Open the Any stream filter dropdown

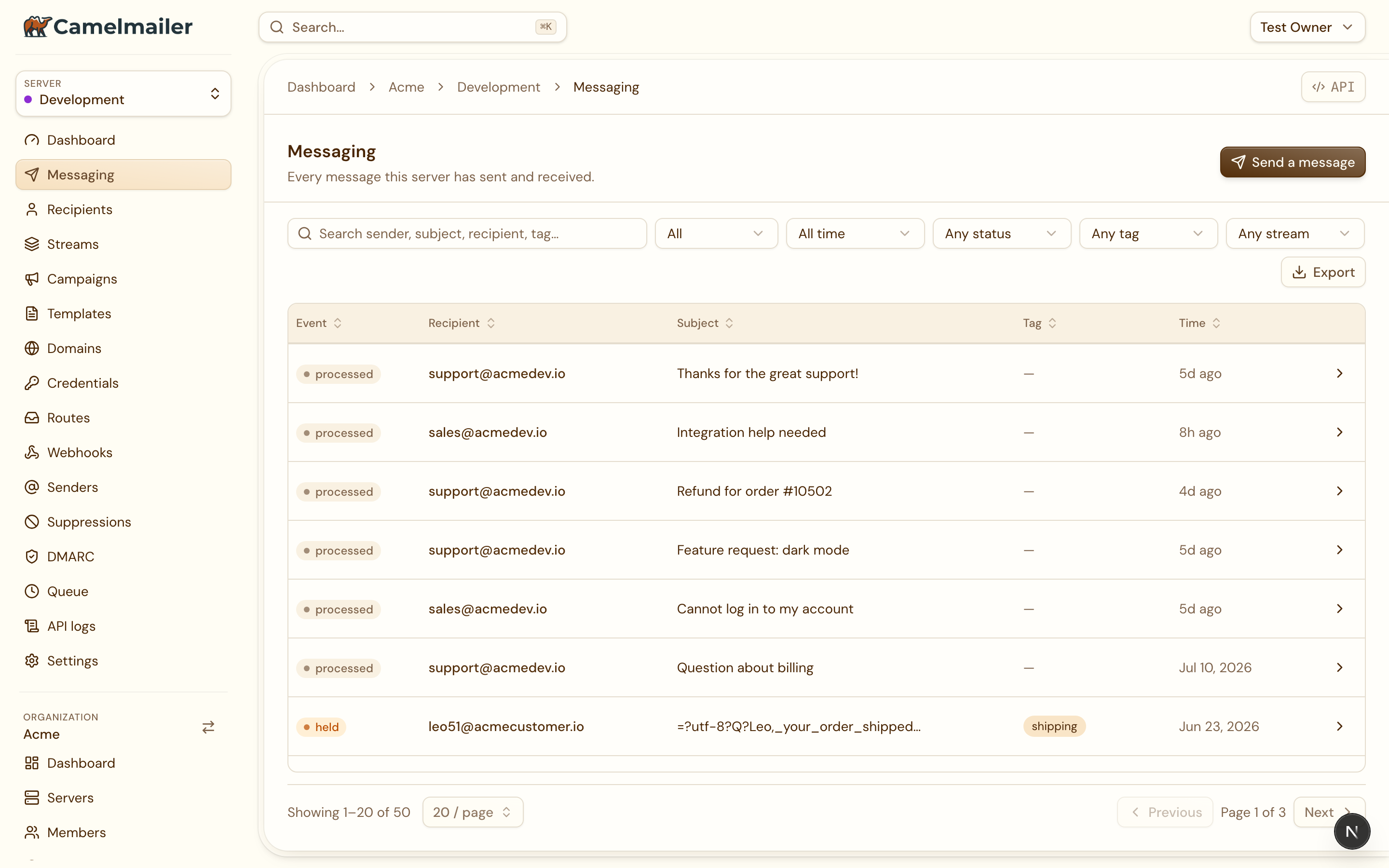point(1295,234)
